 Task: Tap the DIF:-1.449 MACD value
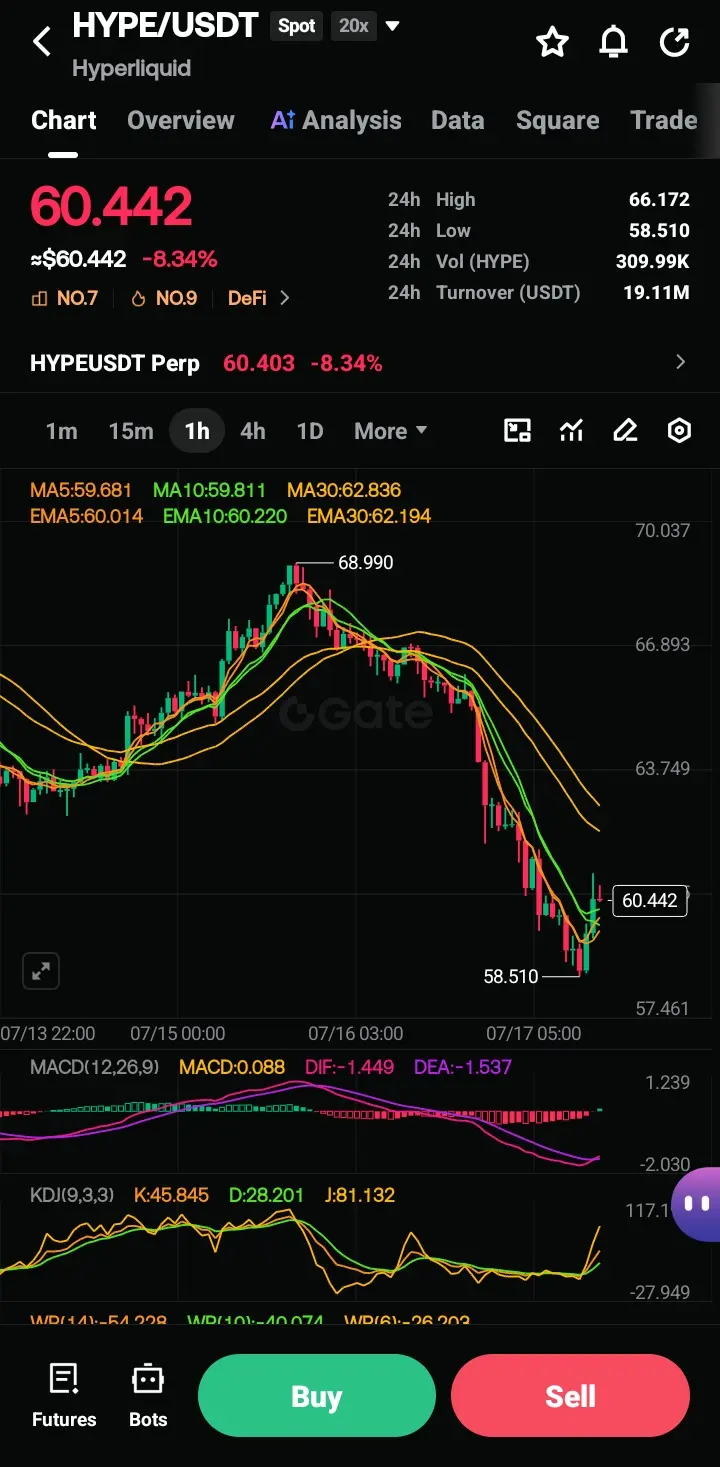(x=348, y=1067)
